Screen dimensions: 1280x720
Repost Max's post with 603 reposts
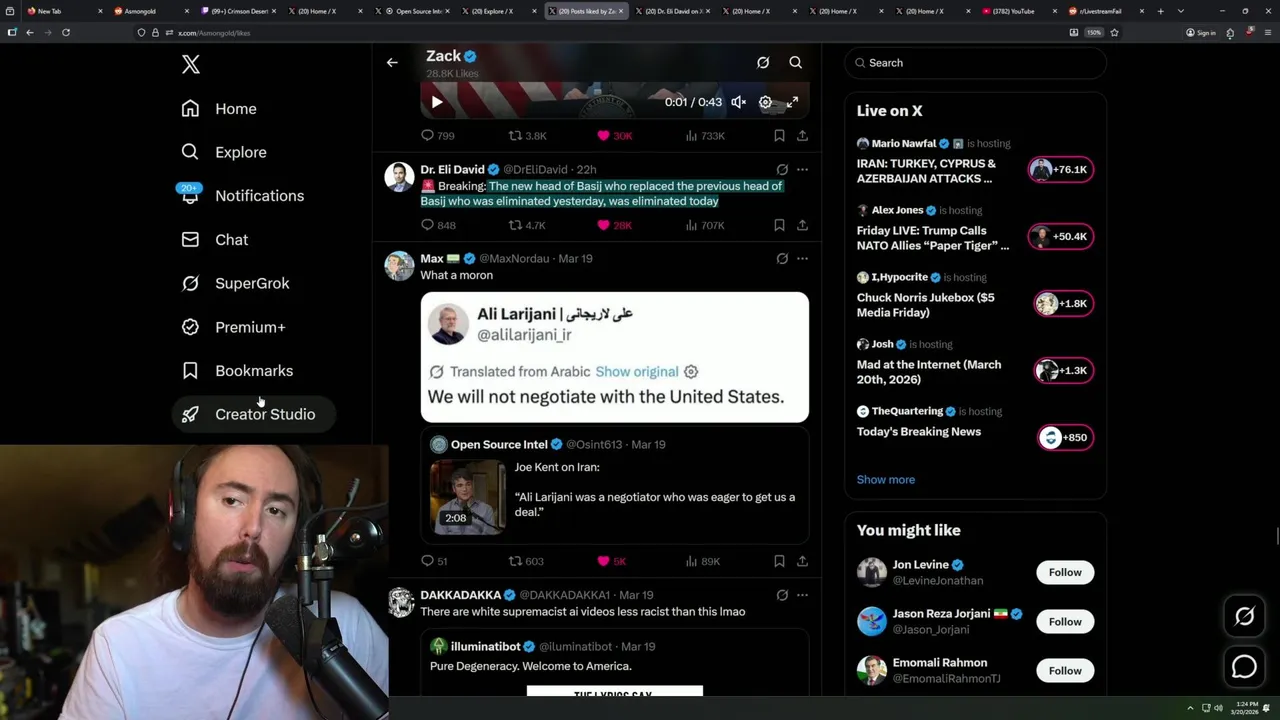click(526, 562)
